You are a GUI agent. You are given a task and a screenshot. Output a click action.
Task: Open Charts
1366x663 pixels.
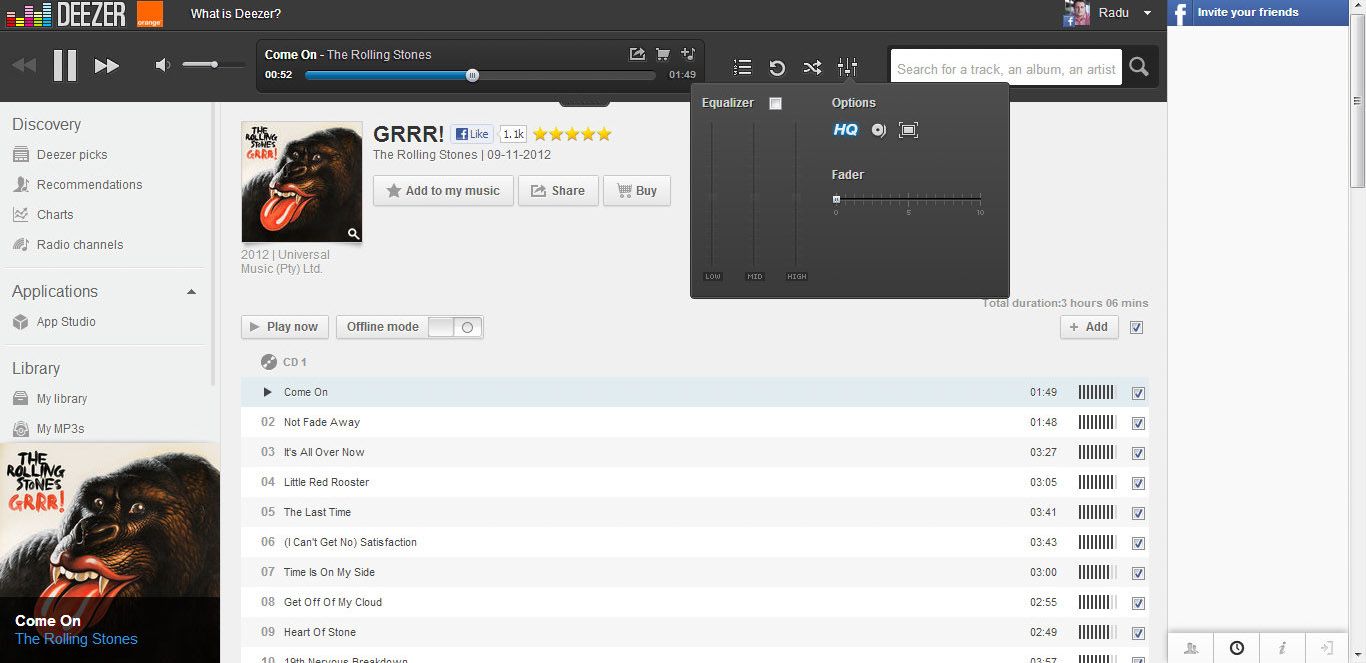click(55, 215)
